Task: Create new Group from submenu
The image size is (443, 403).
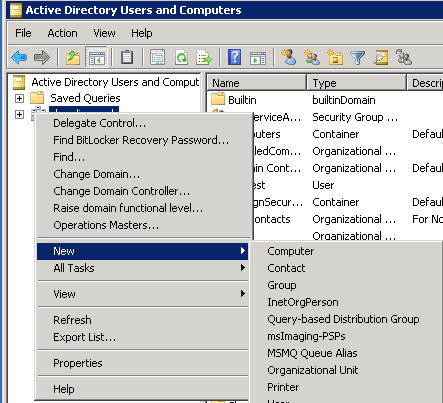Action: (x=346, y=285)
